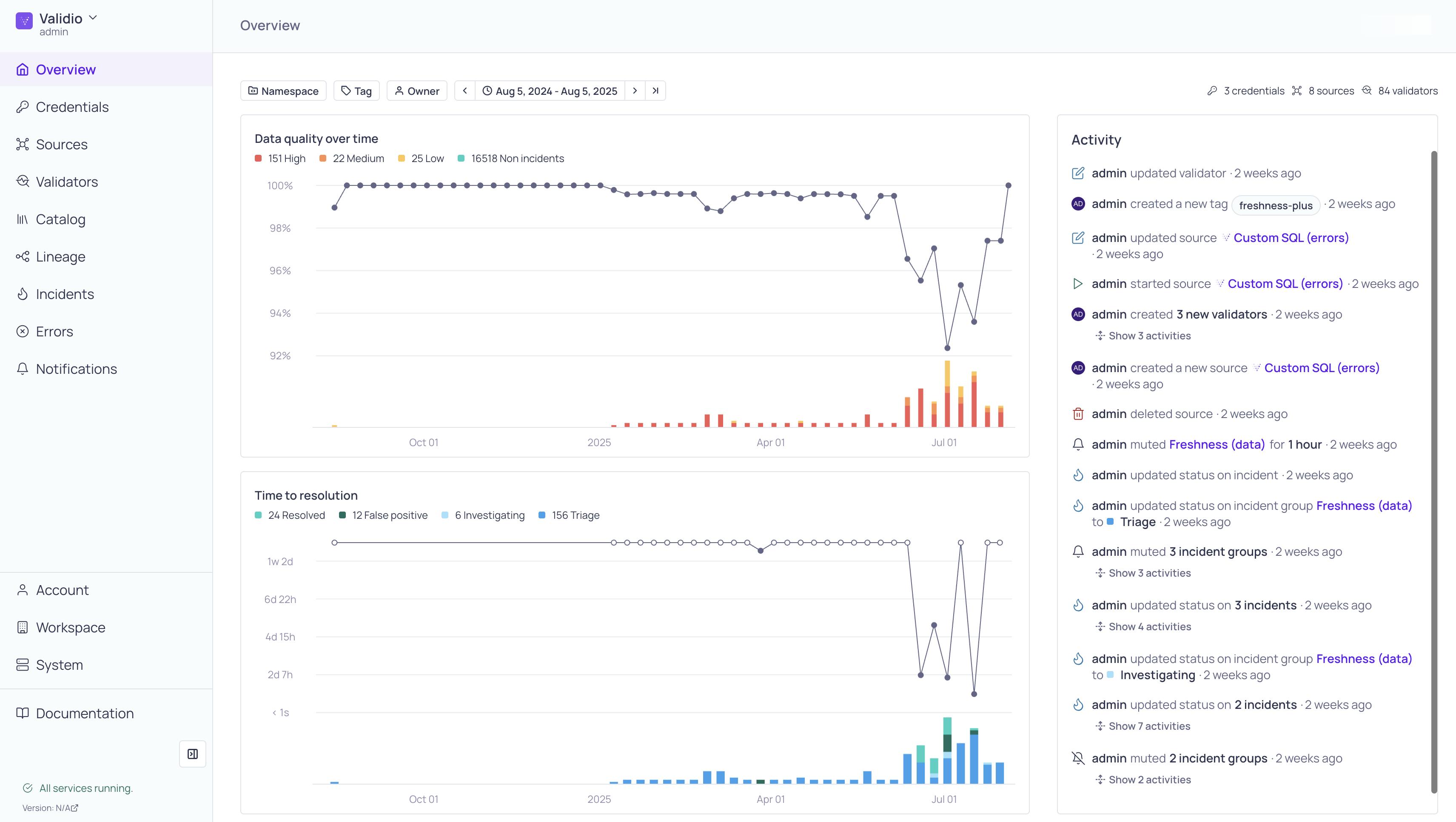Toggle the Triage legend item

click(x=569, y=515)
